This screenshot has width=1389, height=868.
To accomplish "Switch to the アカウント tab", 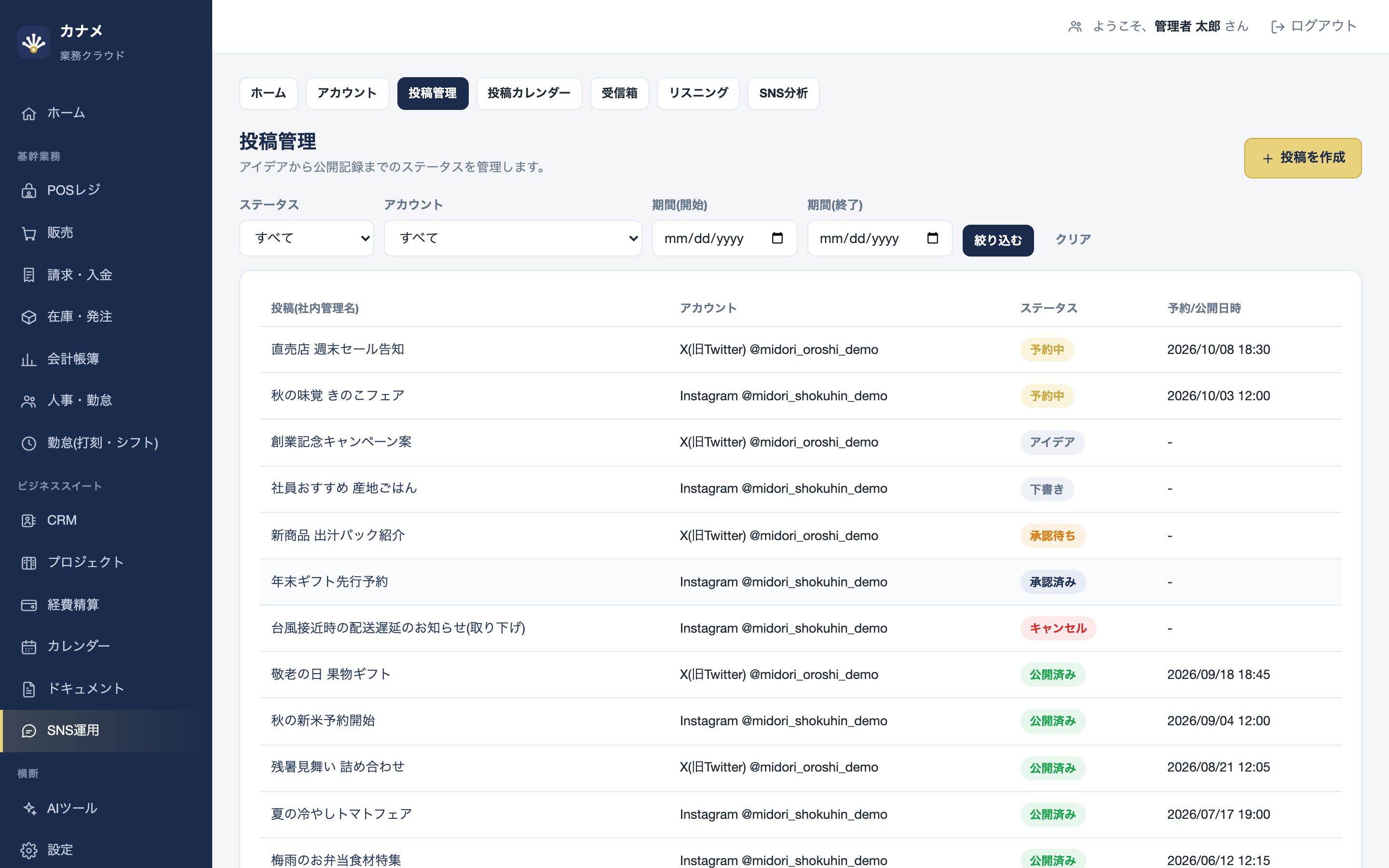I will tap(347, 93).
